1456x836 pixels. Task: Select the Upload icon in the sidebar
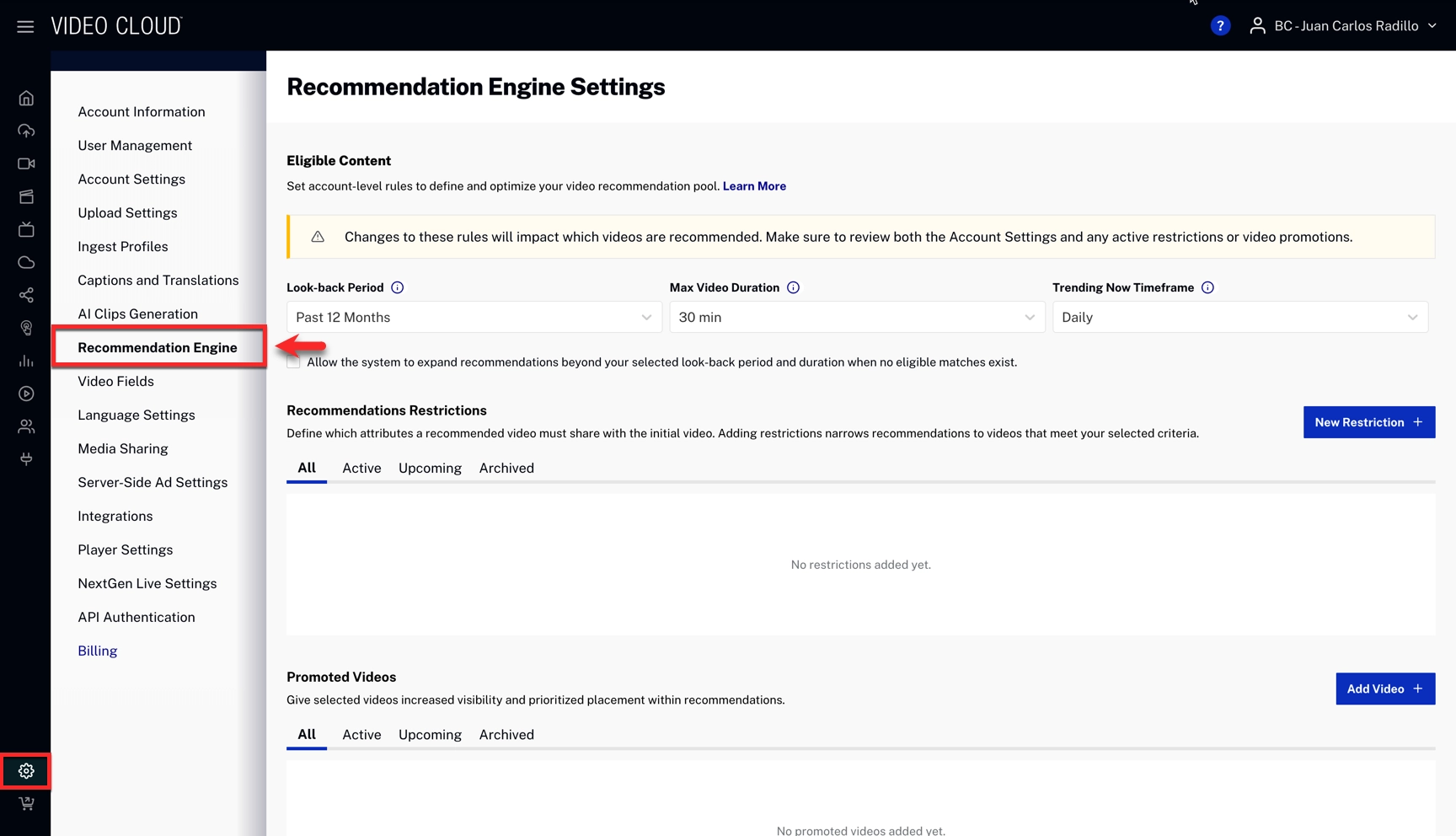(x=25, y=131)
